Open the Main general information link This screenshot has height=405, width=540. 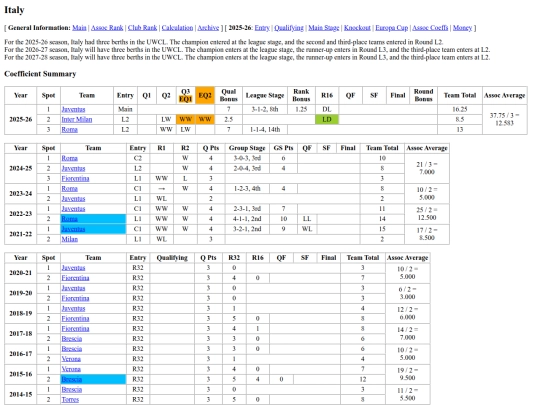79,28
